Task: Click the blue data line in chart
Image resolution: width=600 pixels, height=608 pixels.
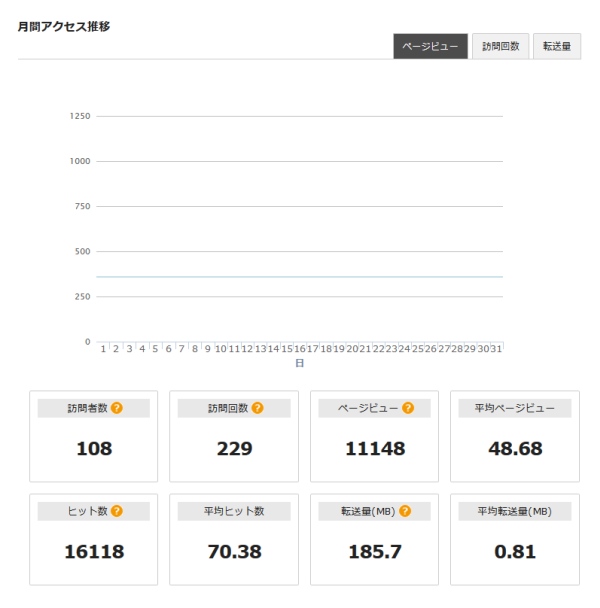Action: pyautogui.click(x=299, y=277)
